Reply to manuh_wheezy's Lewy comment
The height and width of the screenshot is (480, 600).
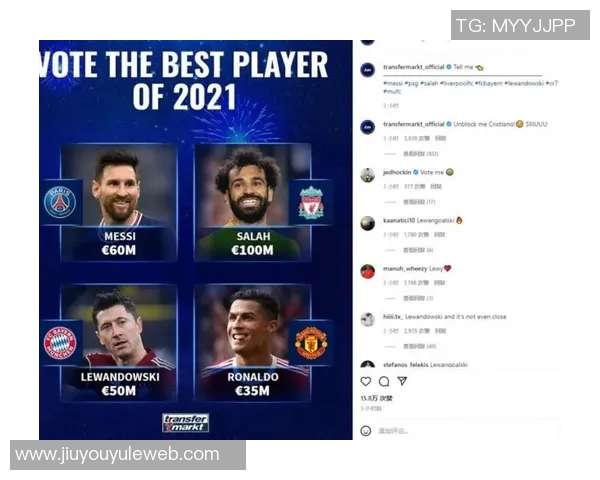[x=439, y=283]
